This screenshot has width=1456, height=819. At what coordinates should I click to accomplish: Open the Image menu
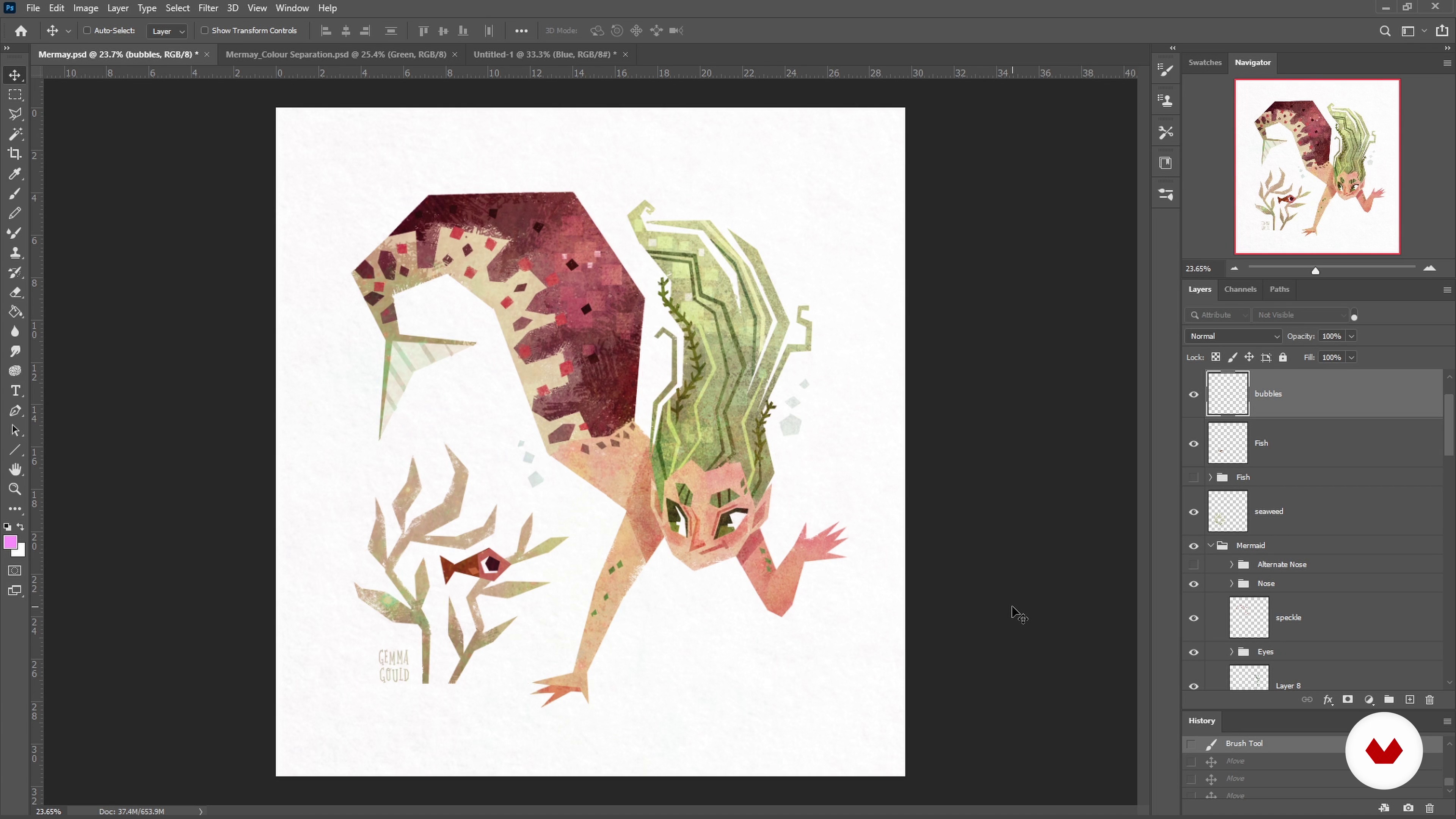[86, 8]
